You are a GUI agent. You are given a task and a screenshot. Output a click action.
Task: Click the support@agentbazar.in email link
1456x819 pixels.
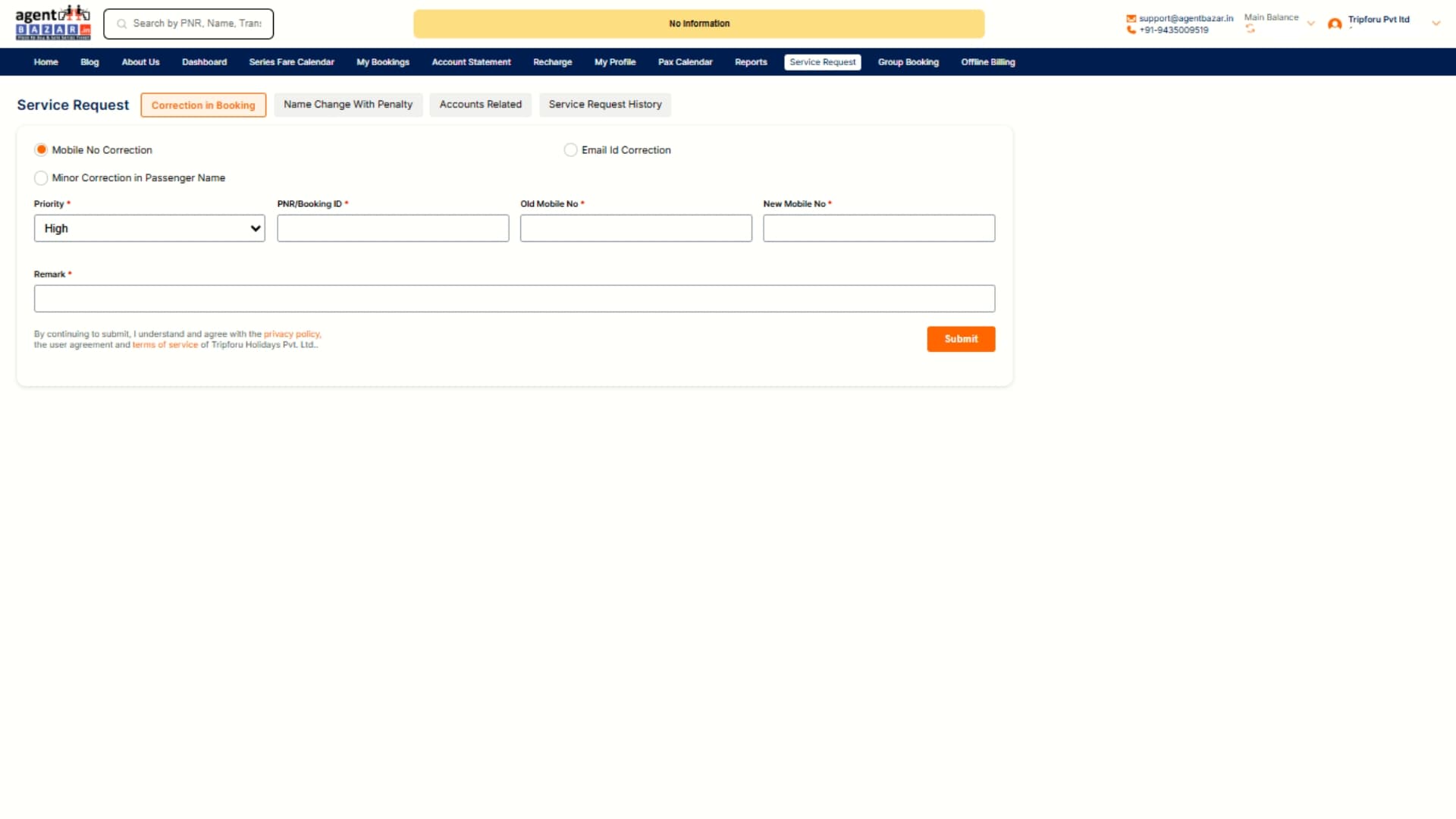1186,18
